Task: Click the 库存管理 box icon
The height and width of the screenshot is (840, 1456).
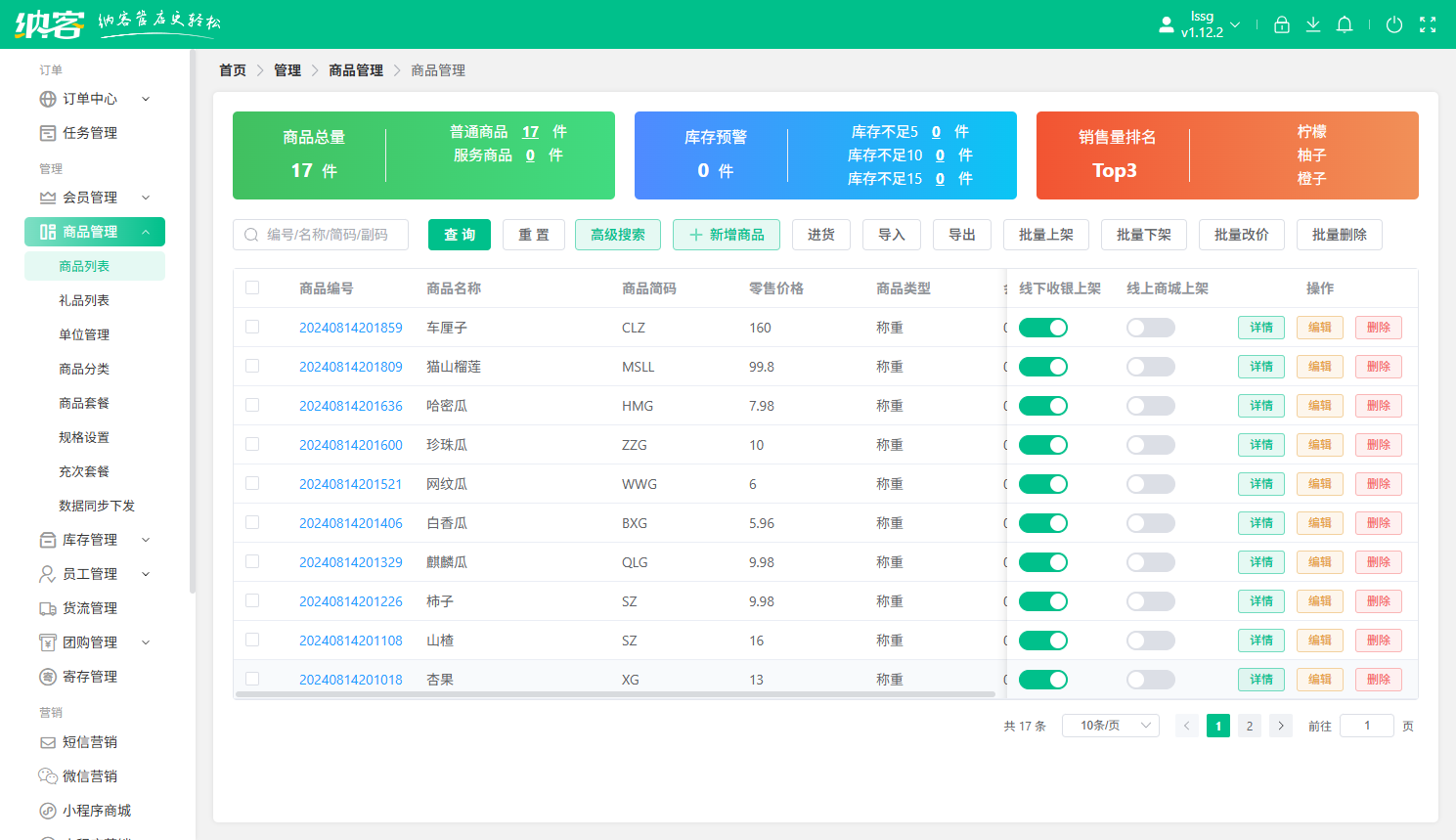Action: (48, 540)
